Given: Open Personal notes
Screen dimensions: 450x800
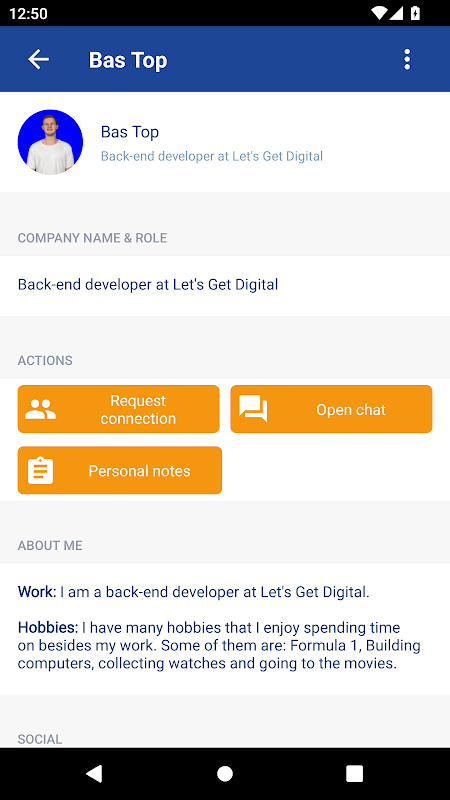Looking at the screenshot, I should (120, 470).
